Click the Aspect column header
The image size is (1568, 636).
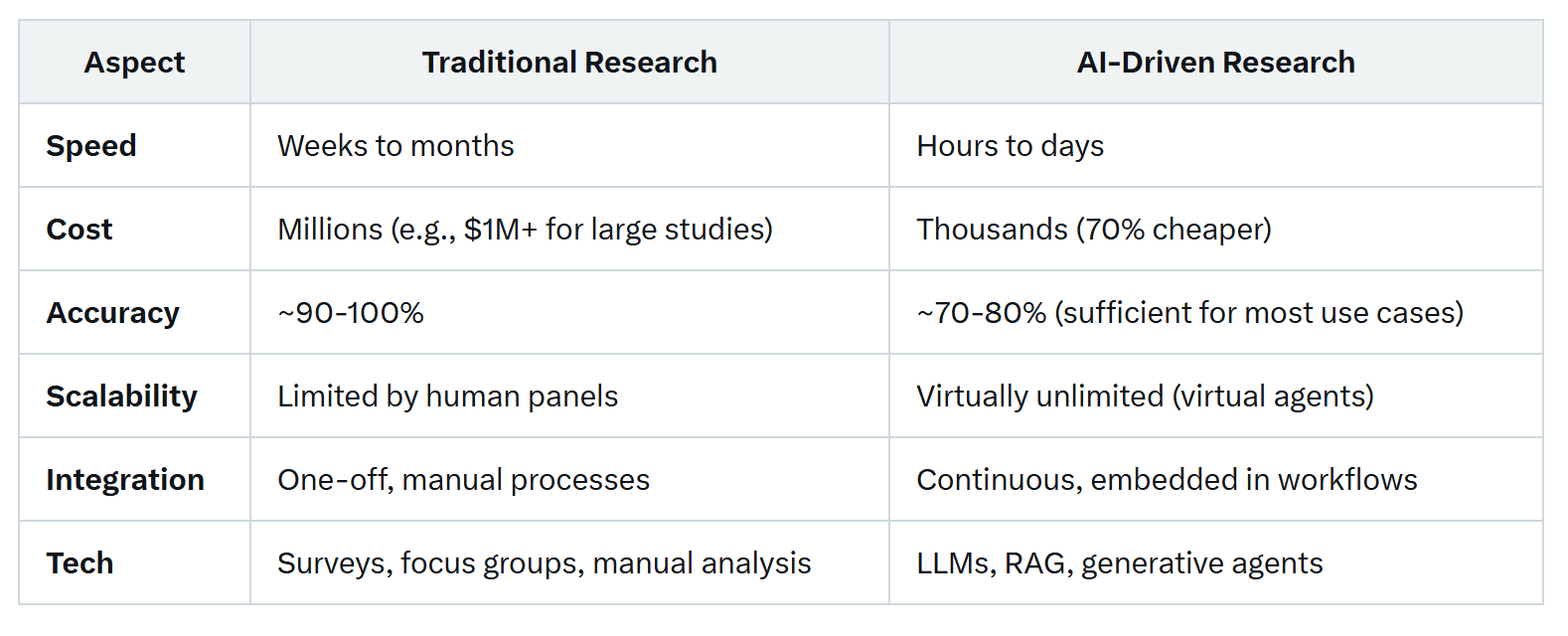pyautogui.click(x=134, y=63)
